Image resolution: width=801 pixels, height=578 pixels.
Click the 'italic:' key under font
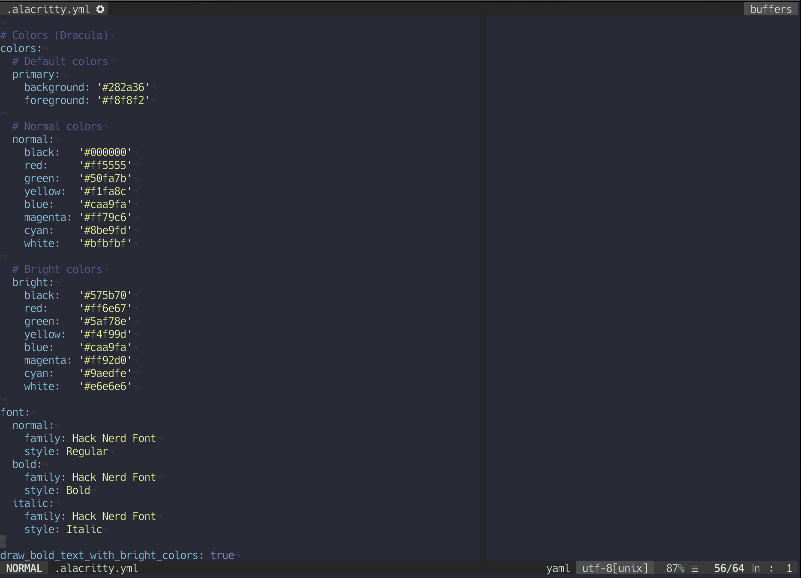(x=33, y=504)
